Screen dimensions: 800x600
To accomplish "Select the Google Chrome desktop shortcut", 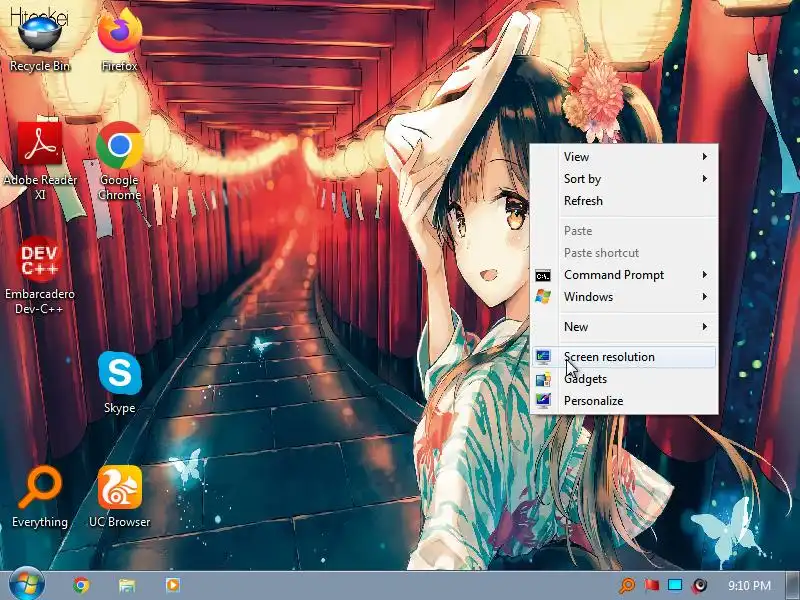I will pyautogui.click(x=119, y=160).
